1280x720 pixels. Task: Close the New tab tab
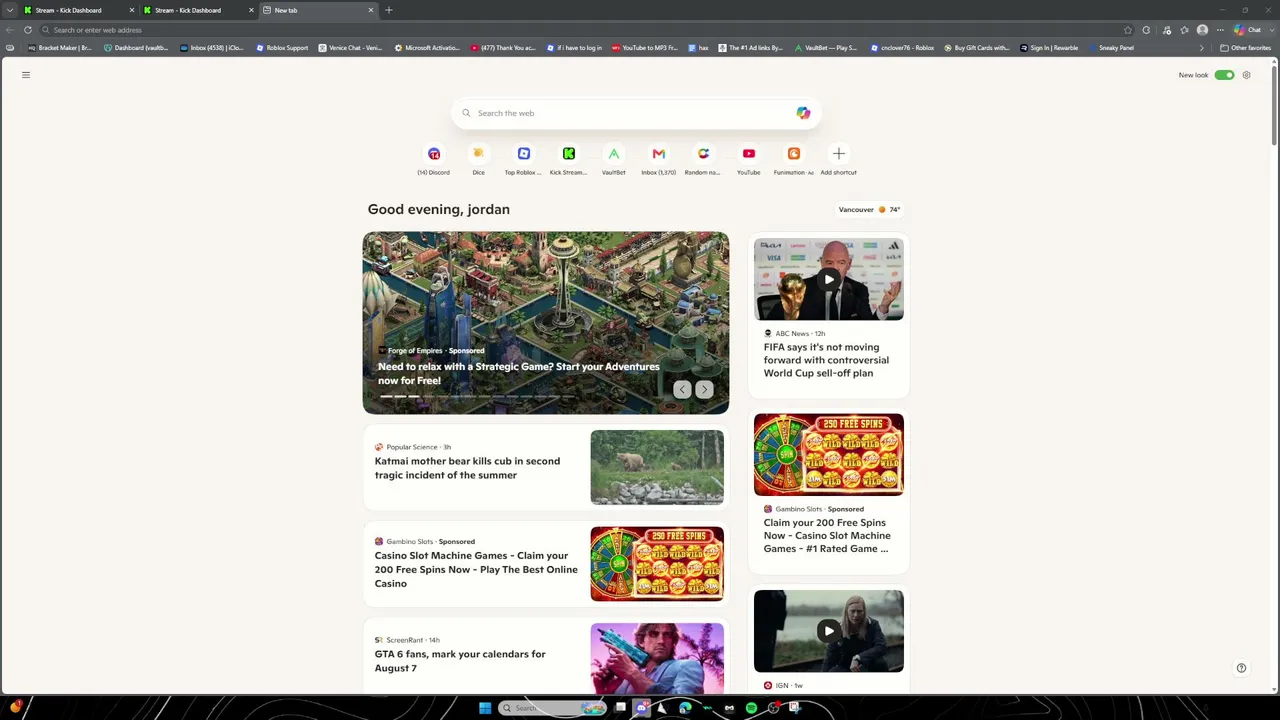pos(371,10)
